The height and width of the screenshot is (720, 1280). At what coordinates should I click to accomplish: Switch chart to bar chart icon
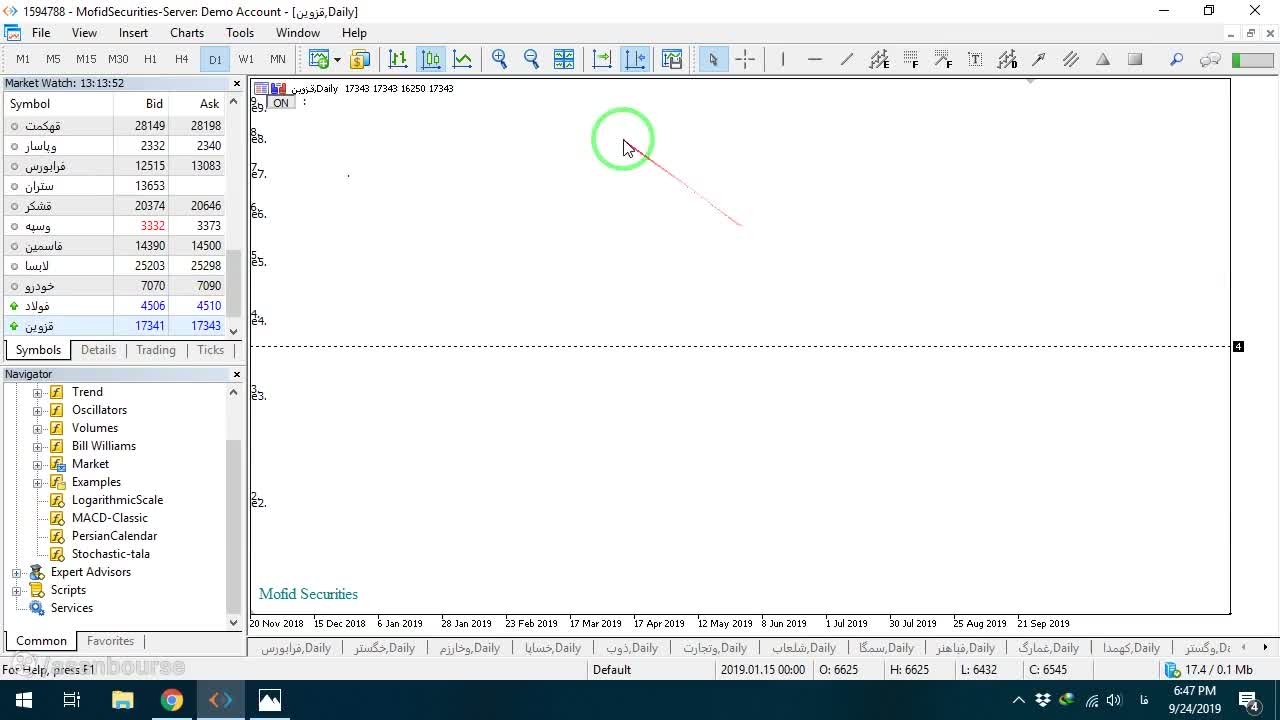[398, 59]
